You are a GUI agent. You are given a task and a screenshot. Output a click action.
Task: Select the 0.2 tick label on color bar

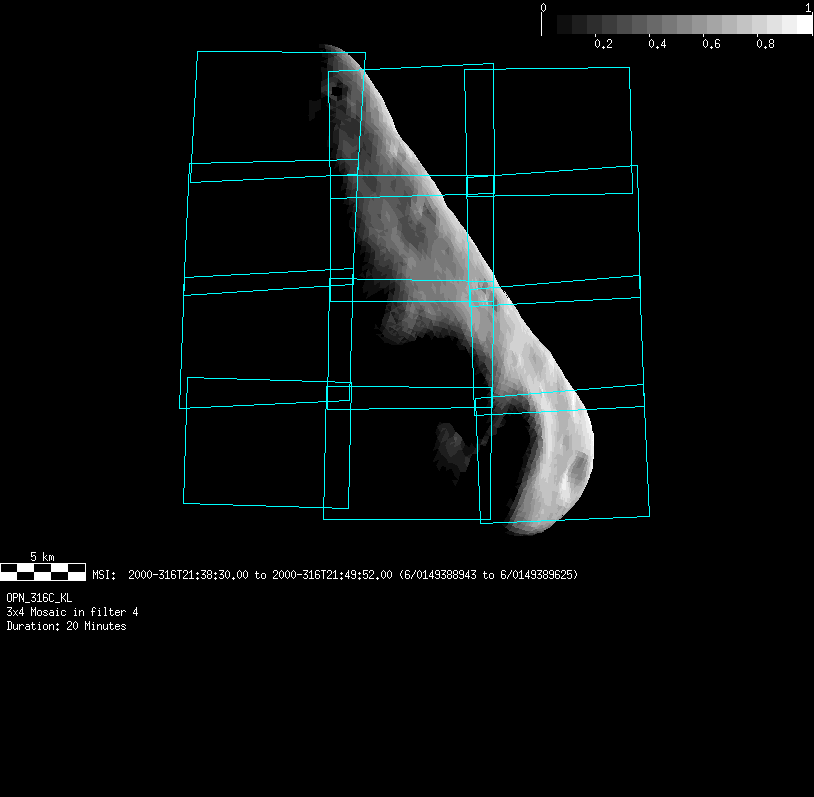(x=603, y=44)
